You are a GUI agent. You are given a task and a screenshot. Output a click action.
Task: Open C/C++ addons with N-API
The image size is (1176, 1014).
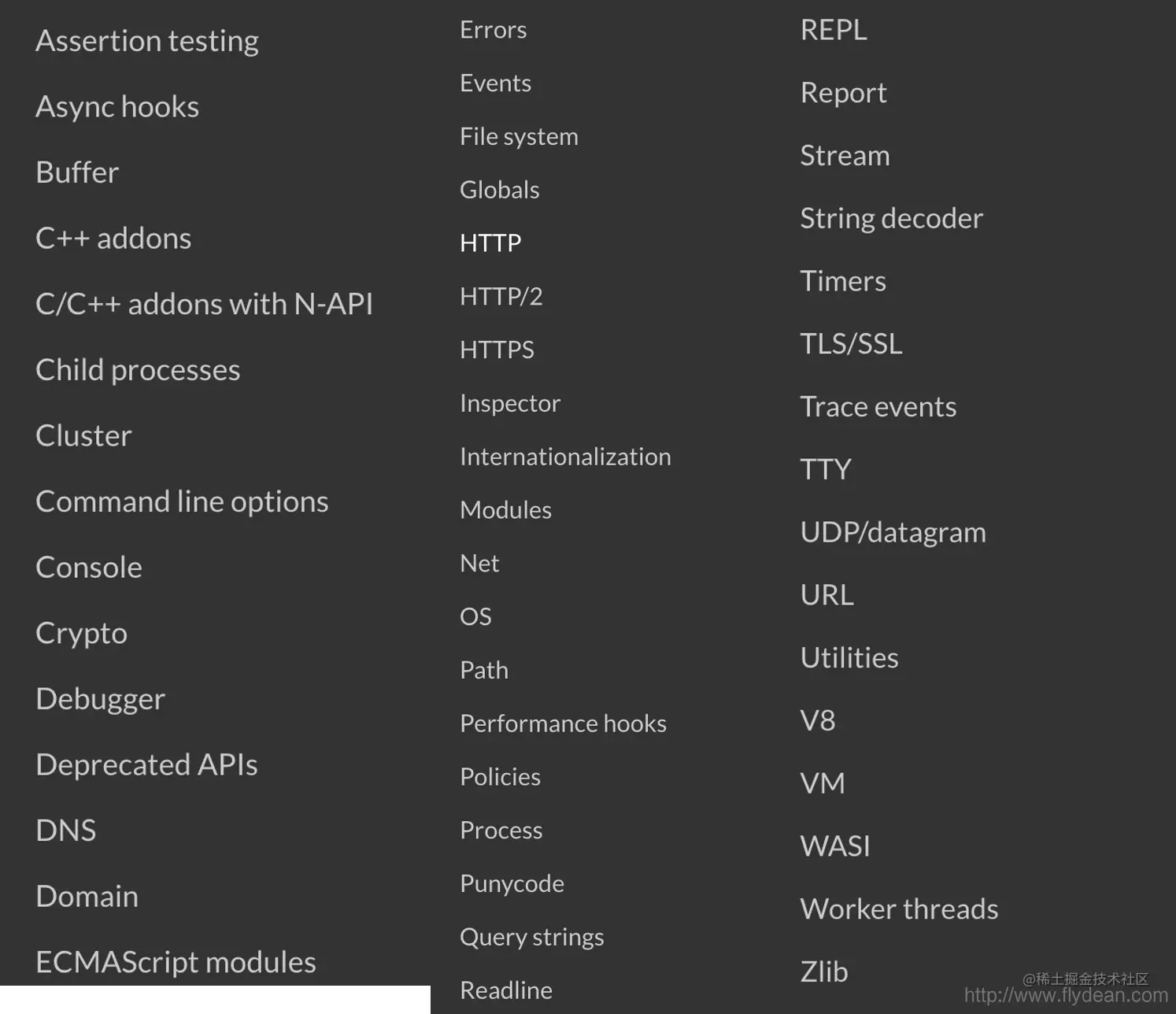[x=204, y=305]
